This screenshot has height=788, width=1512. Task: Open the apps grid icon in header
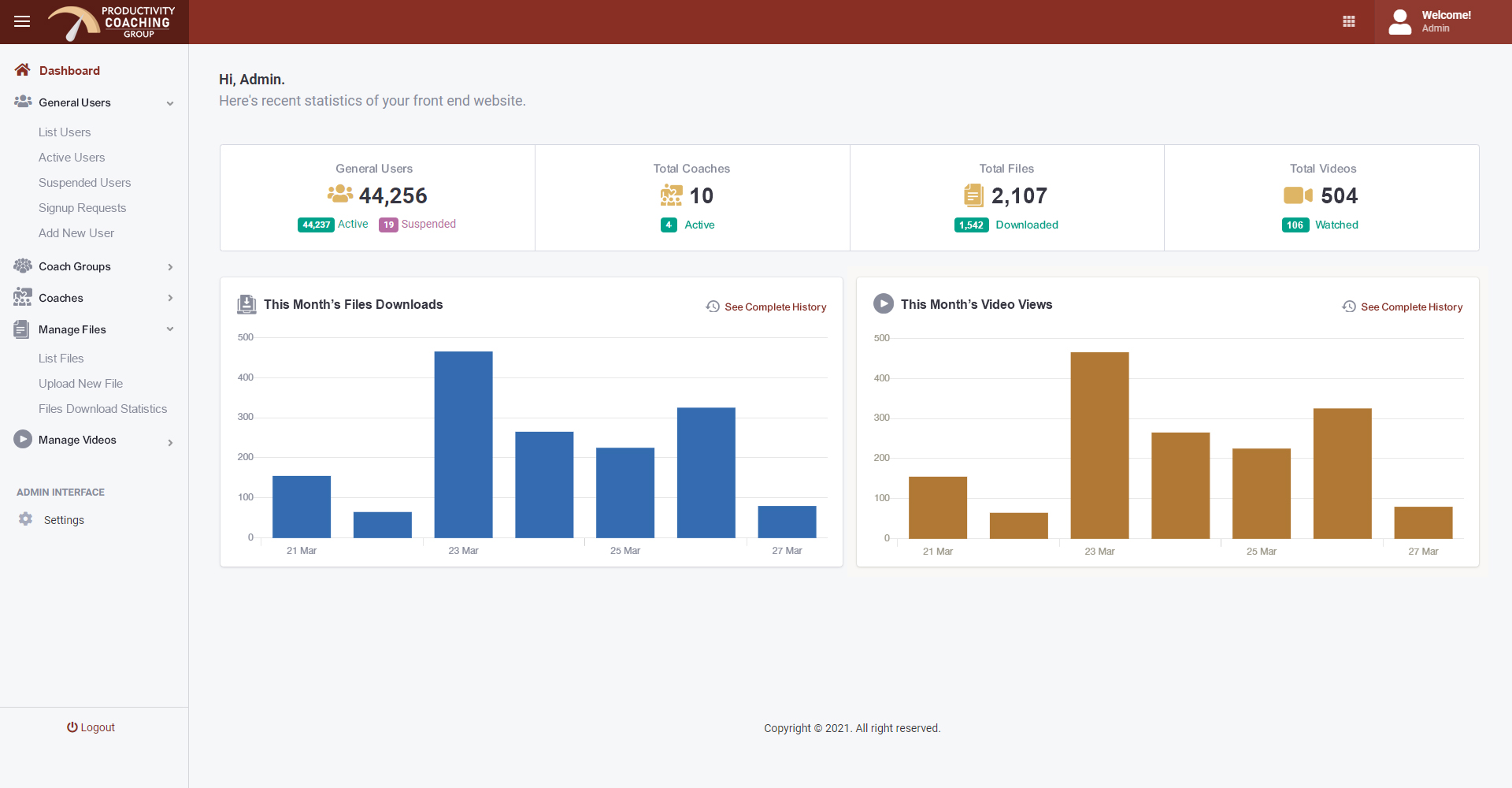1349,22
